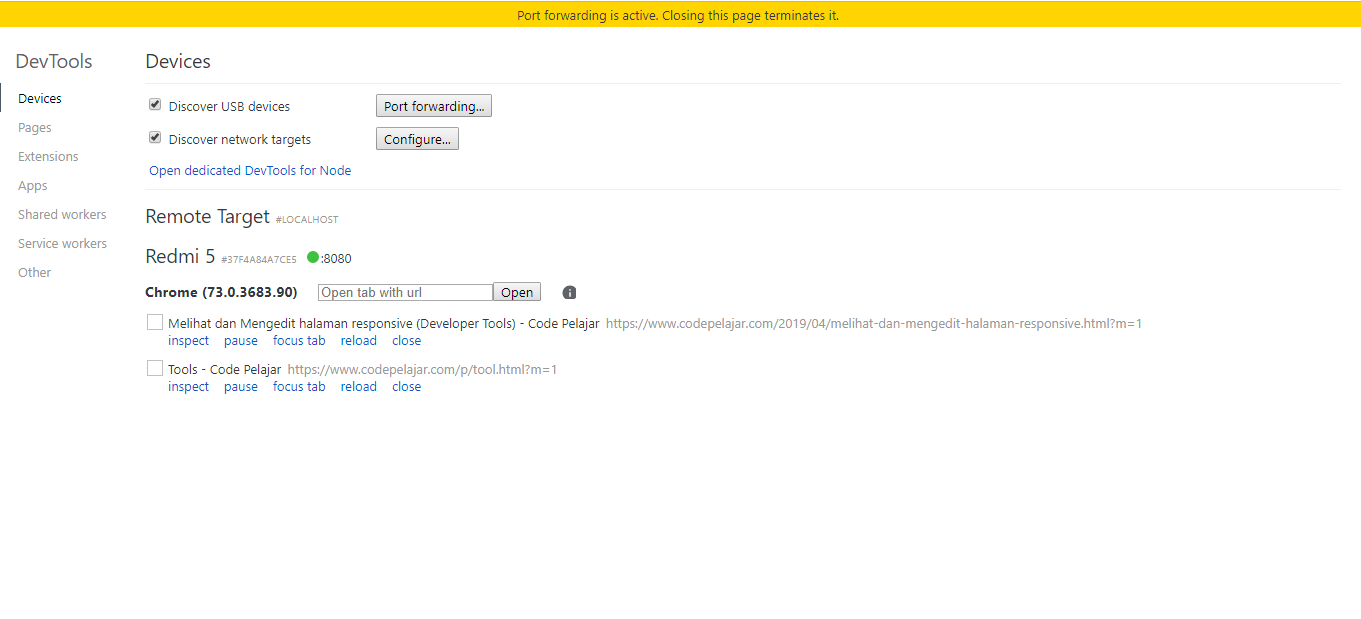Click the green port status indicator for :8080

pos(313,257)
